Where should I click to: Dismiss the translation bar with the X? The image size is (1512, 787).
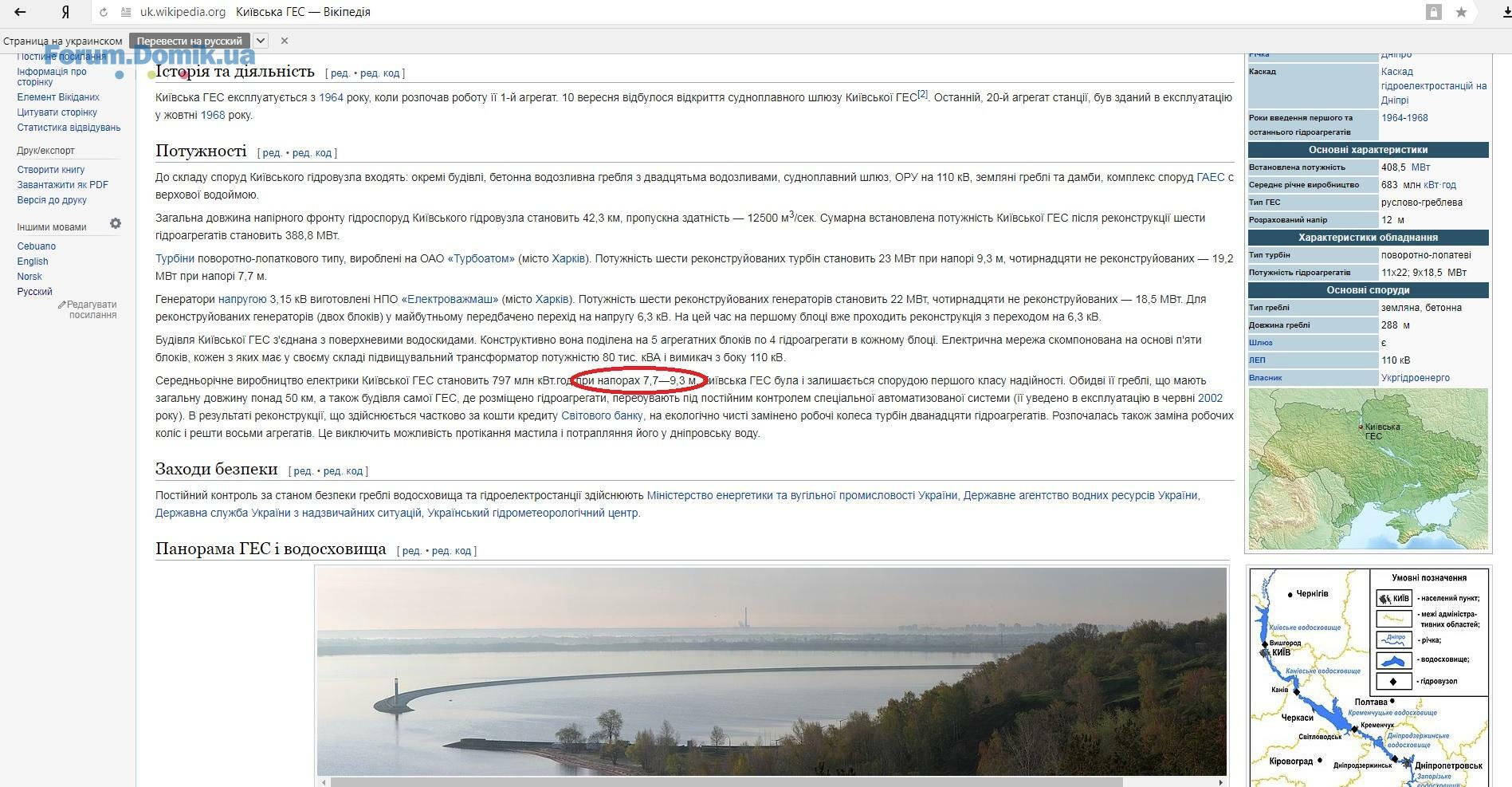tap(285, 41)
